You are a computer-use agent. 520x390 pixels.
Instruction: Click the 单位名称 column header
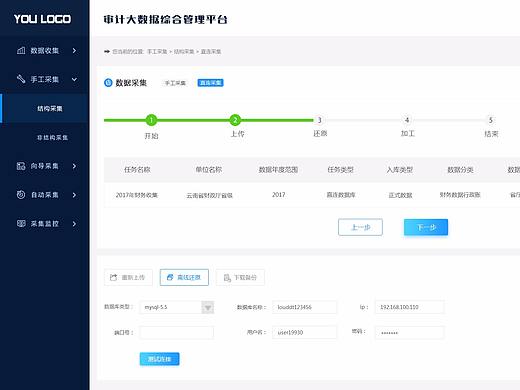coord(209,170)
